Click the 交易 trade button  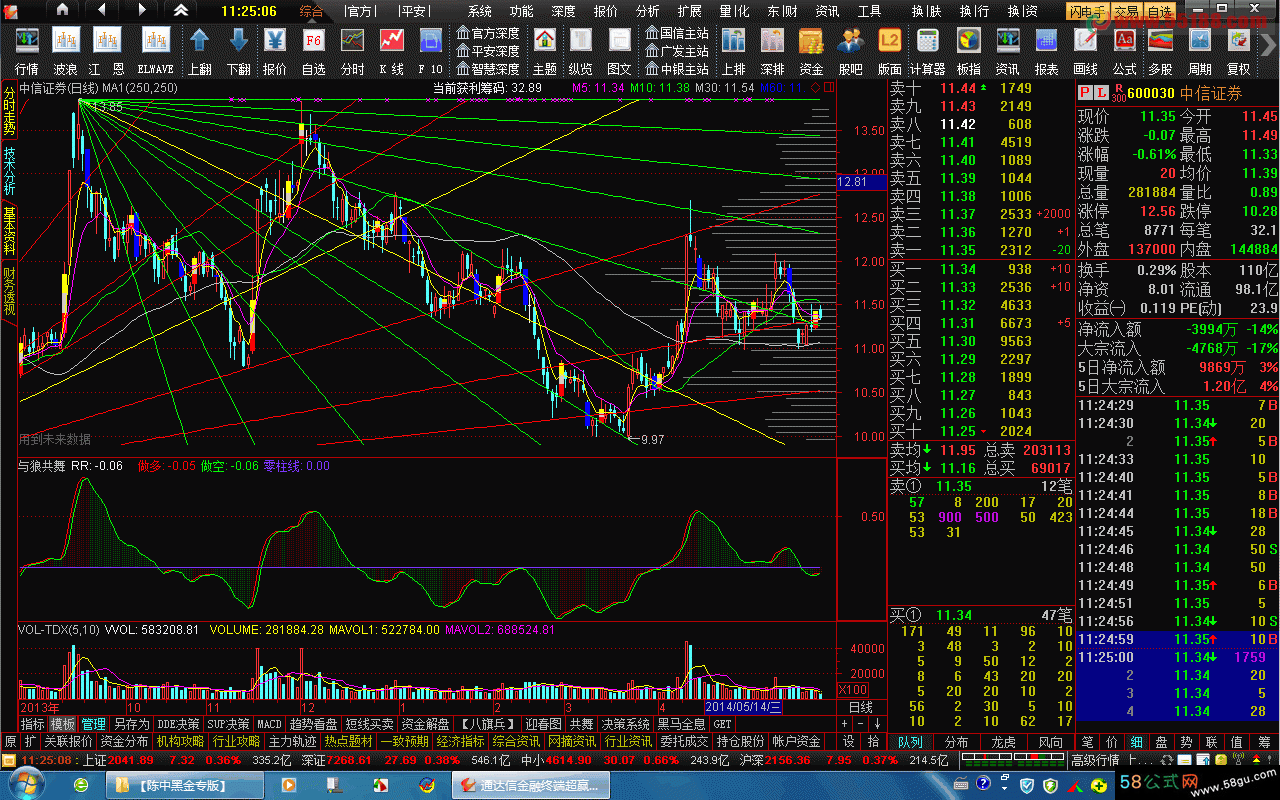(x=1126, y=11)
